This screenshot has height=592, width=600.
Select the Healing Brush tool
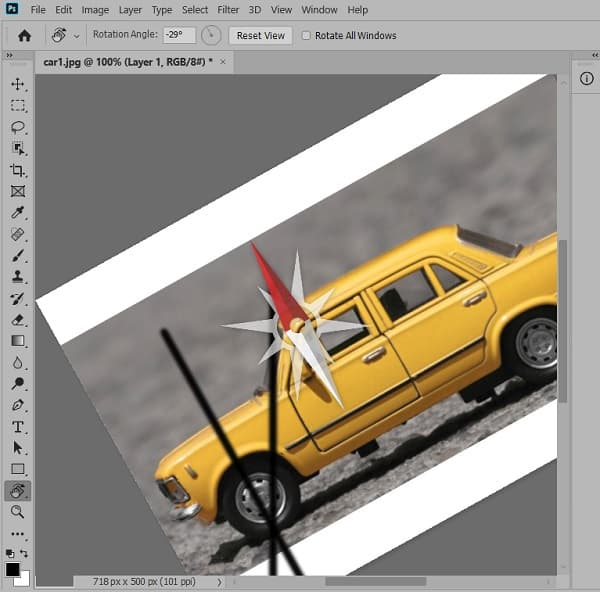18,234
